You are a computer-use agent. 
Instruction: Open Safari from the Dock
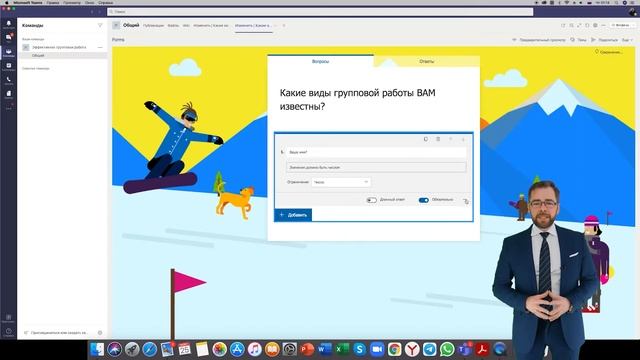pyautogui.click(x=149, y=349)
